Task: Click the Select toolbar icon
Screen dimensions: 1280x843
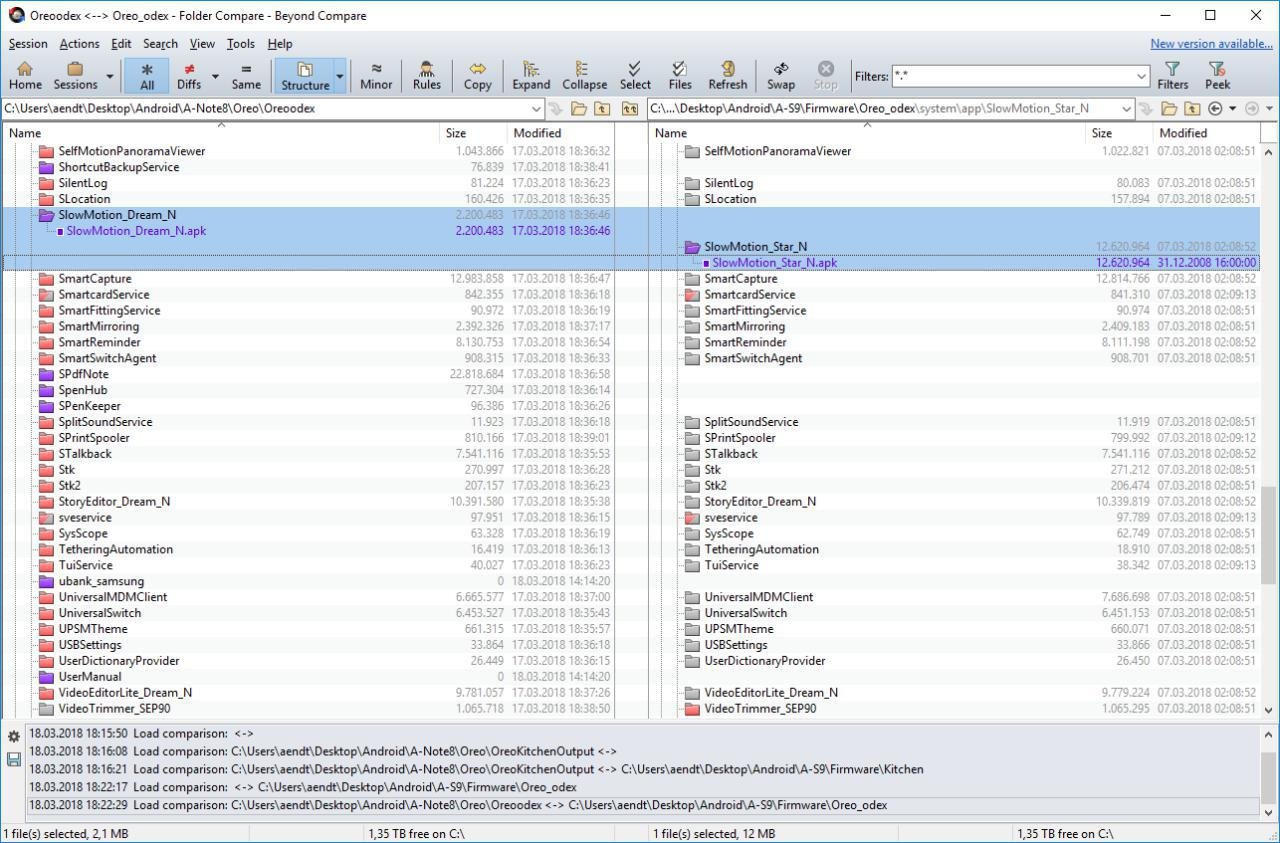Action: [635, 76]
